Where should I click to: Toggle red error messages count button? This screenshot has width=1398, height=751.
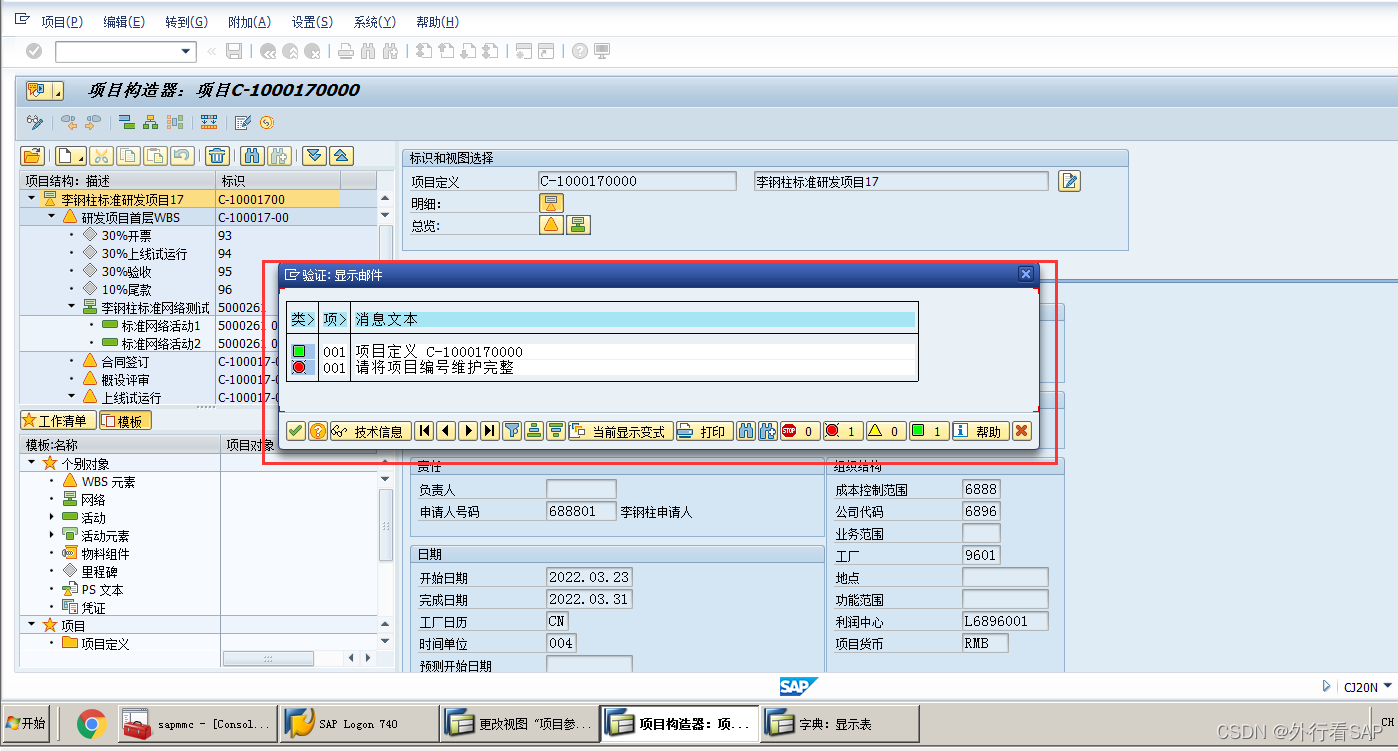point(842,431)
